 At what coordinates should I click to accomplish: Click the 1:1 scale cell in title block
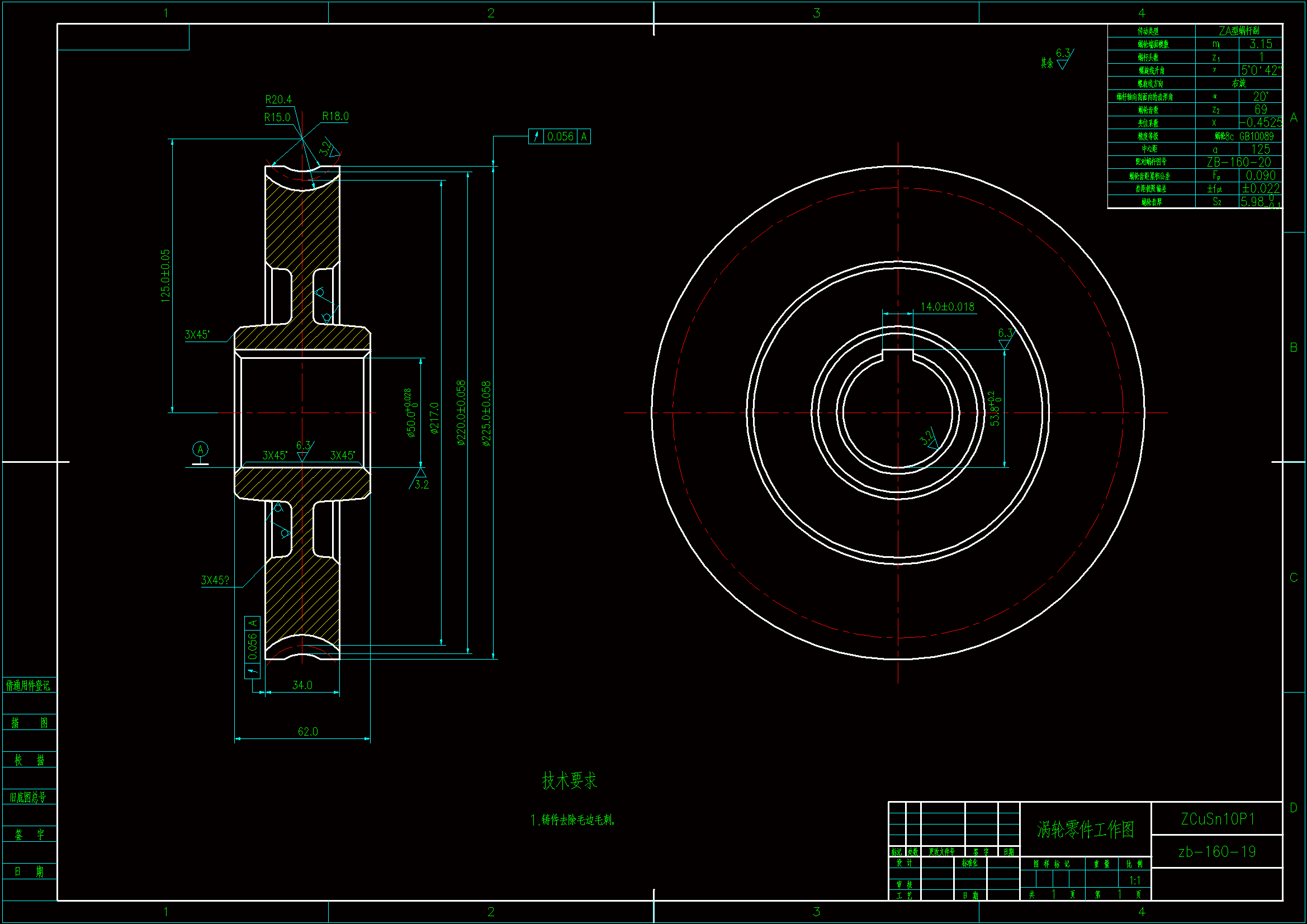1134,880
